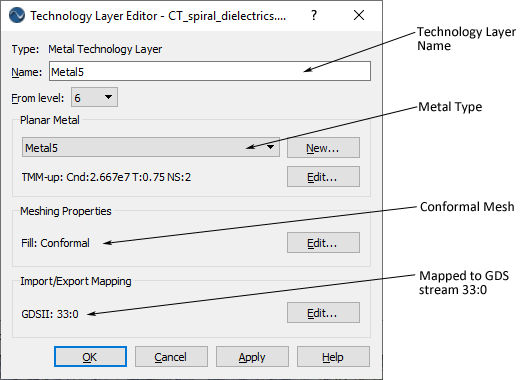Open Help for the layer editor

[x=333, y=357]
